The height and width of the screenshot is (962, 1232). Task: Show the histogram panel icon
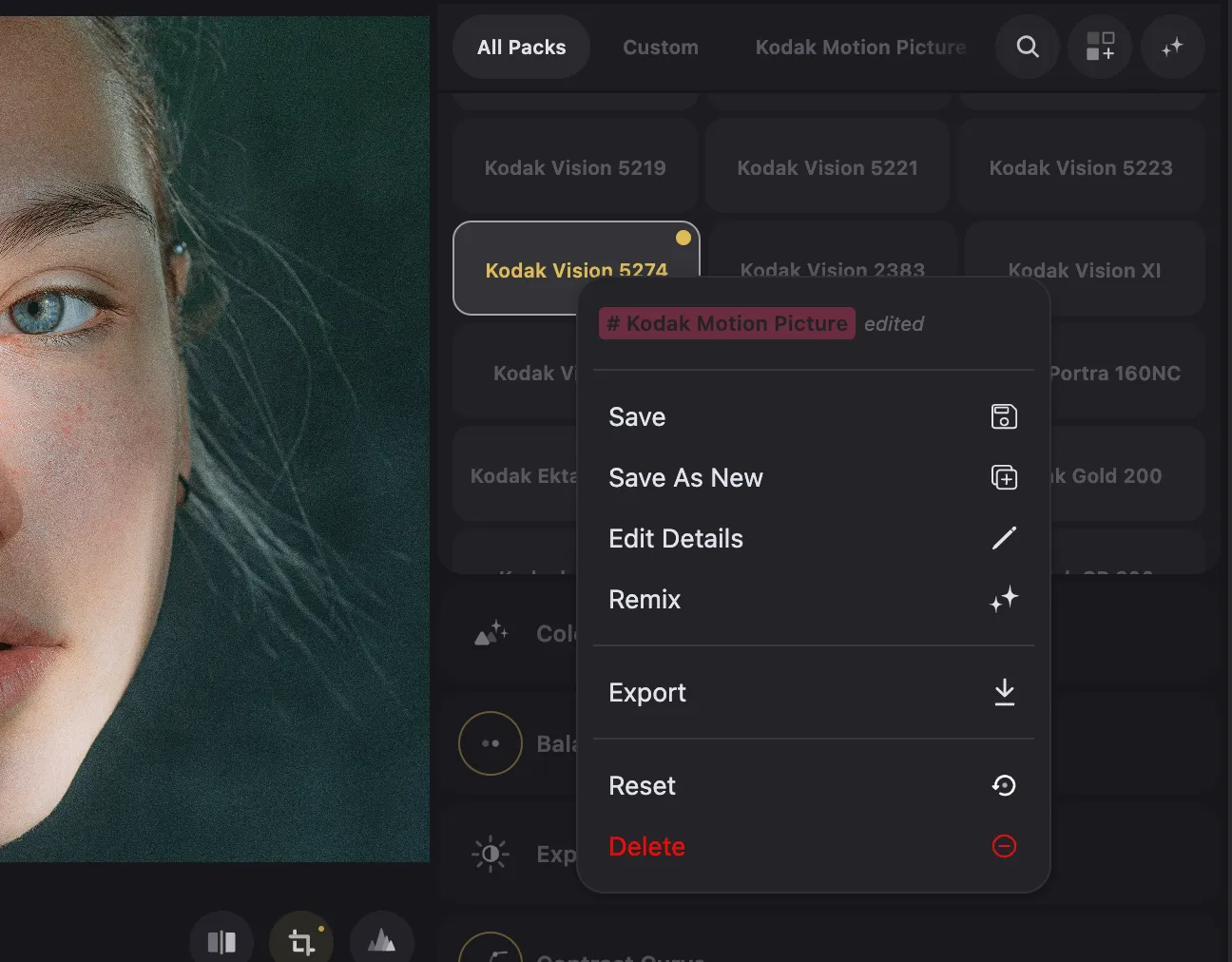click(382, 942)
